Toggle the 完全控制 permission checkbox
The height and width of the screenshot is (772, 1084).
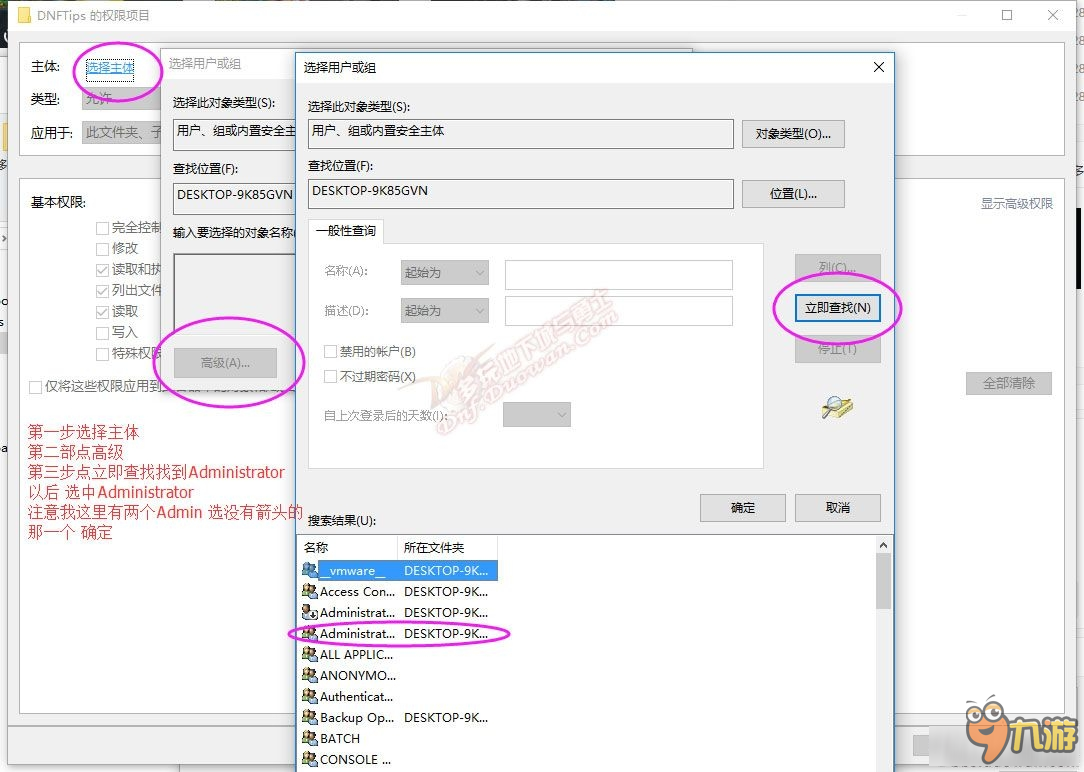tap(102, 228)
